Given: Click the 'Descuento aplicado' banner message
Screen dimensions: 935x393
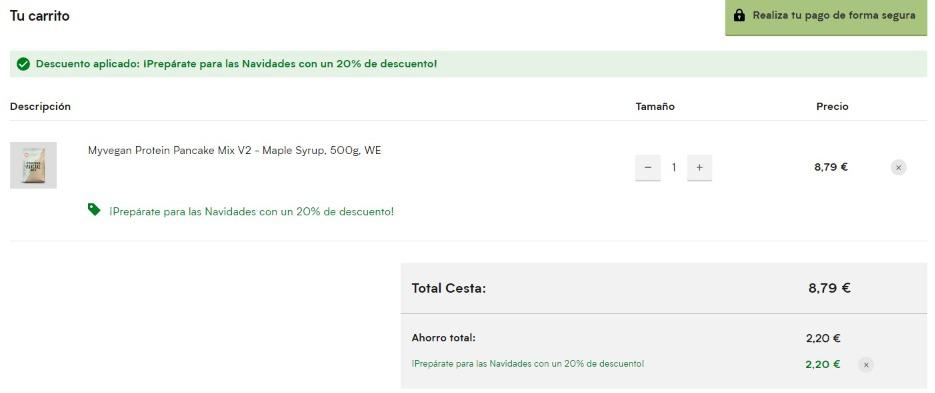Looking at the screenshot, I should (236, 64).
